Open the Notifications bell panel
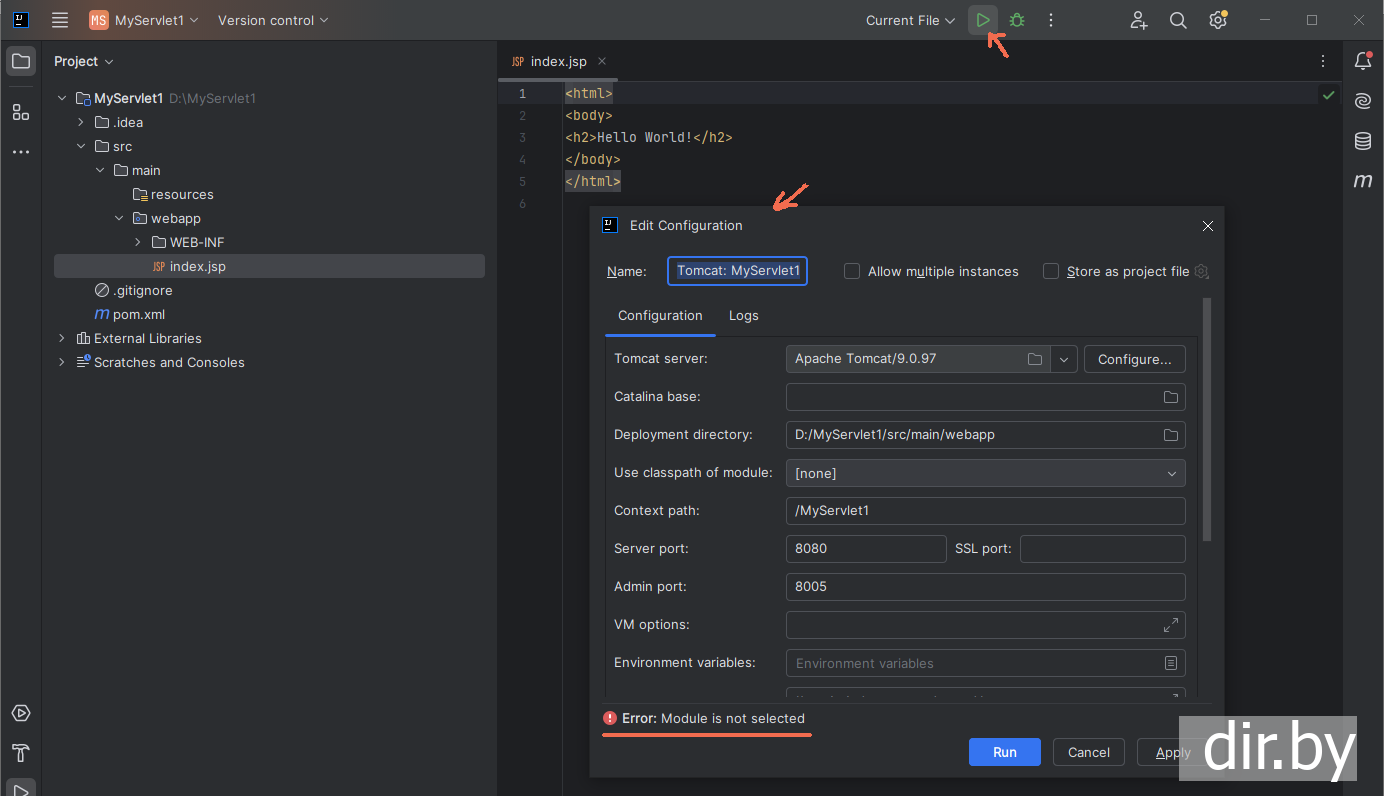This screenshot has width=1384, height=796. 1362,61
